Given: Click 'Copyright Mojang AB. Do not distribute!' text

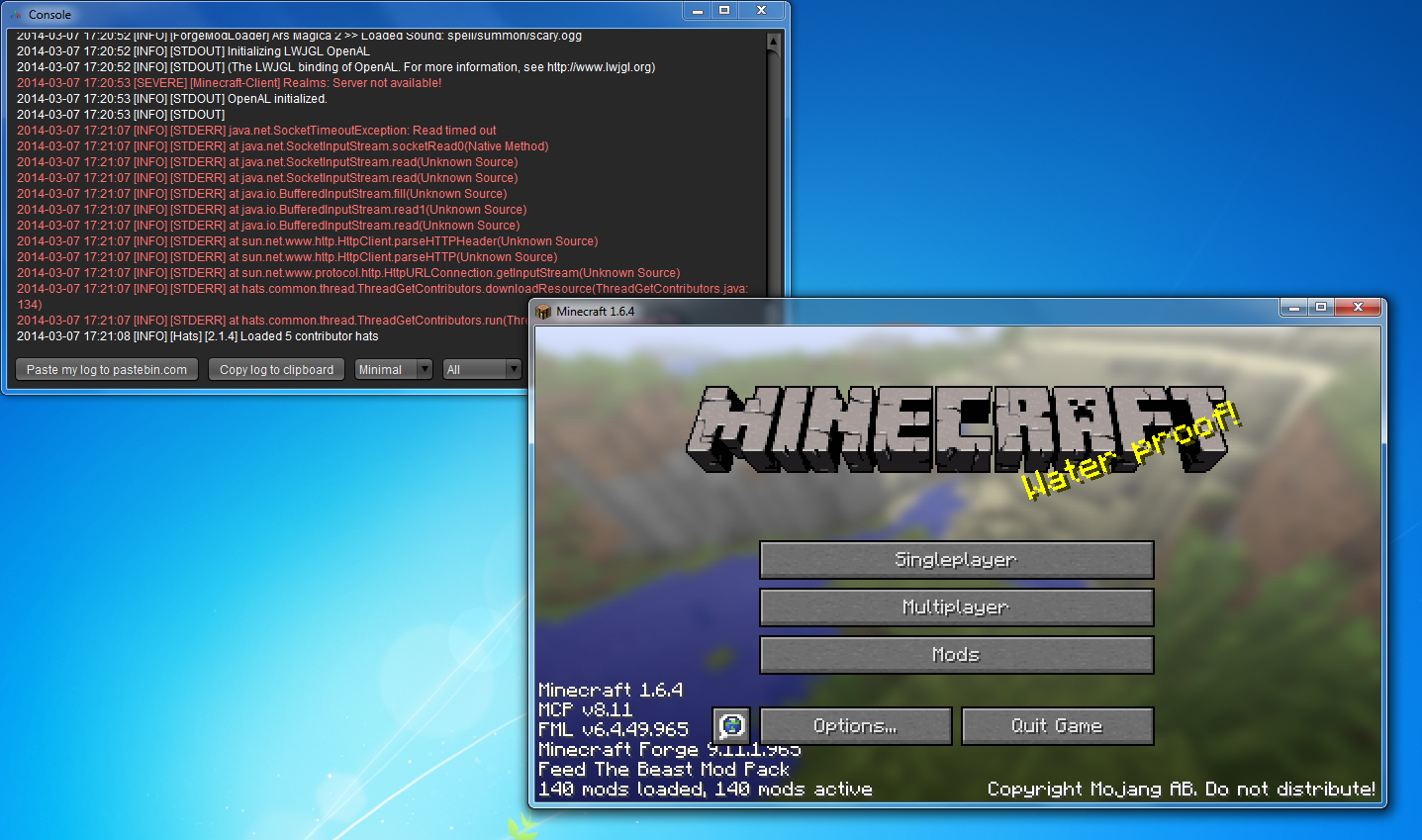Looking at the screenshot, I should click(1182, 790).
